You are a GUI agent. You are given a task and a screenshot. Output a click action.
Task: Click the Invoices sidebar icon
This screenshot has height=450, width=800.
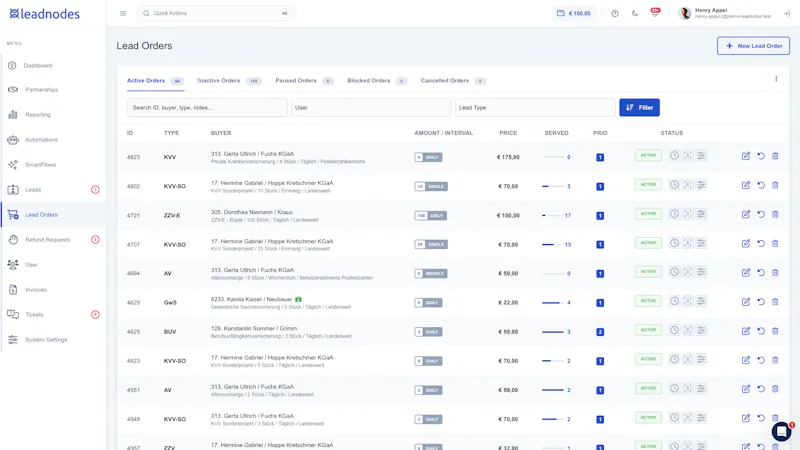tap(13, 290)
